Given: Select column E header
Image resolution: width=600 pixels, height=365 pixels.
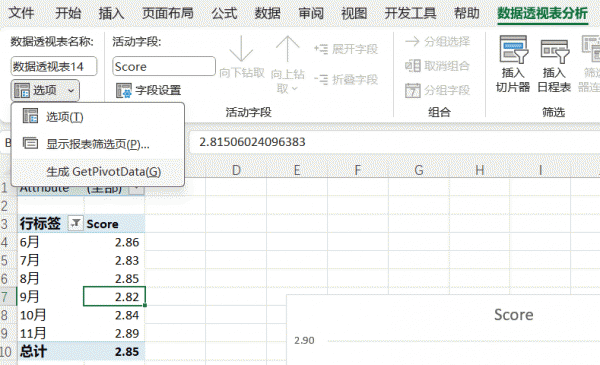Looking at the screenshot, I should [297, 170].
